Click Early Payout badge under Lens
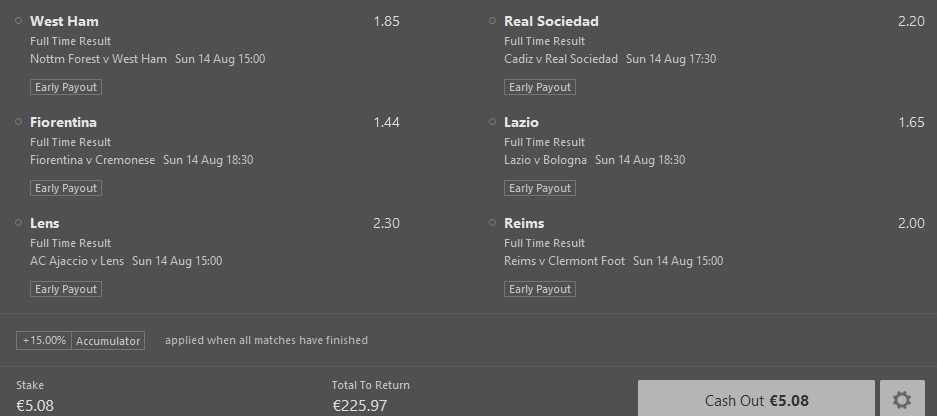The image size is (937, 416). [66, 289]
